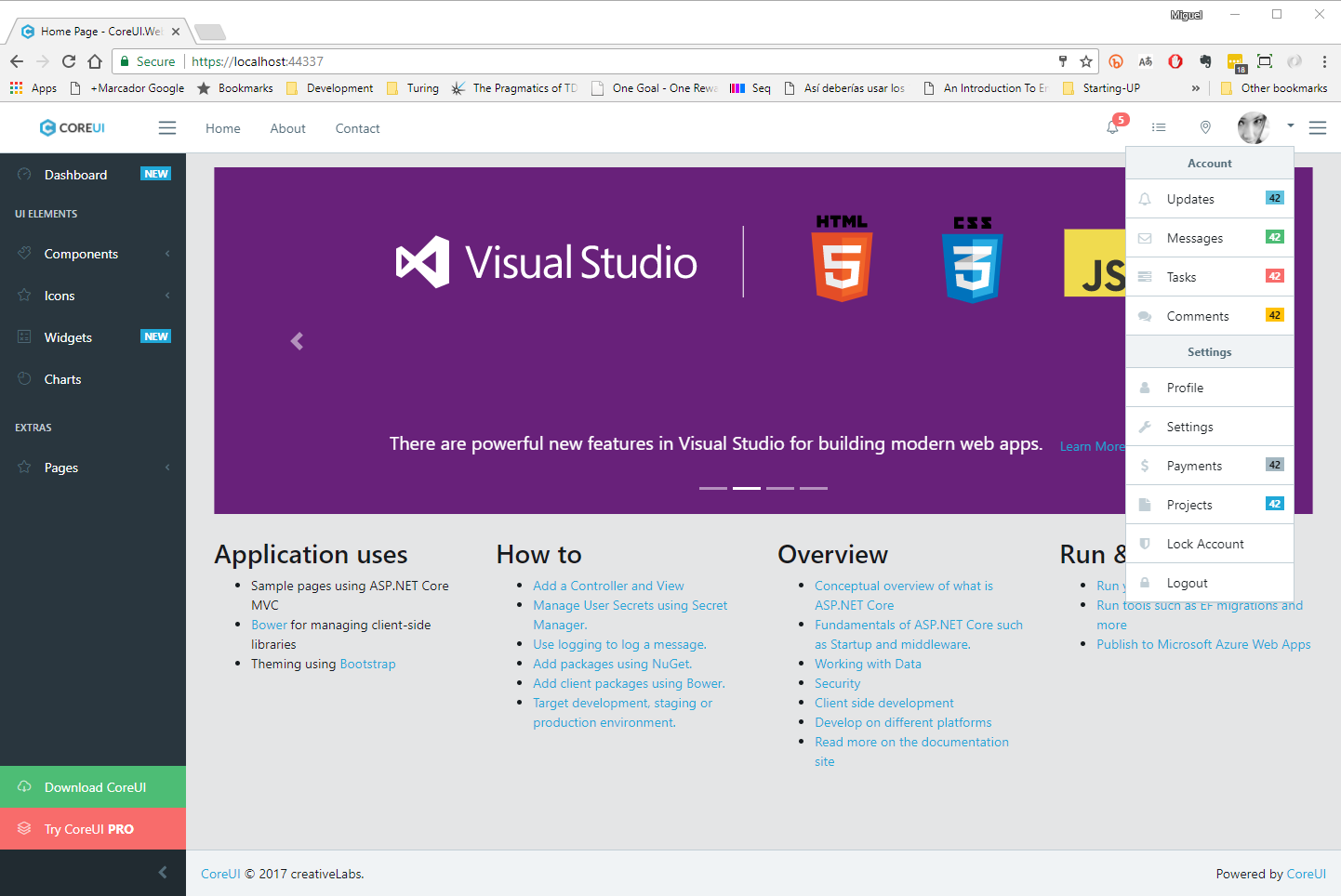The height and width of the screenshot is (896, 1341).
Task: Select Logout from the account menu
Action: click(1188, 583)
